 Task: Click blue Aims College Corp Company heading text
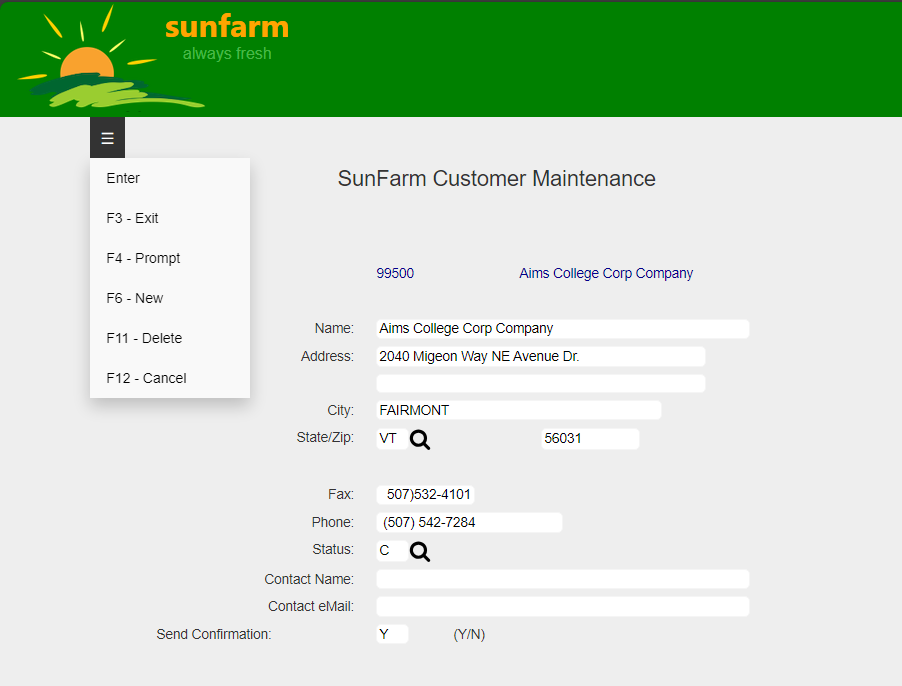[x=606, y=273]
